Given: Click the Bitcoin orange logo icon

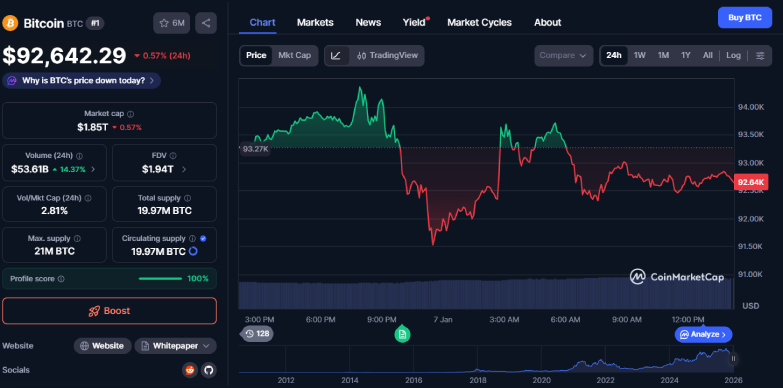Looking at the screenshot, I should pyautogui.click(x=10, y=23).
